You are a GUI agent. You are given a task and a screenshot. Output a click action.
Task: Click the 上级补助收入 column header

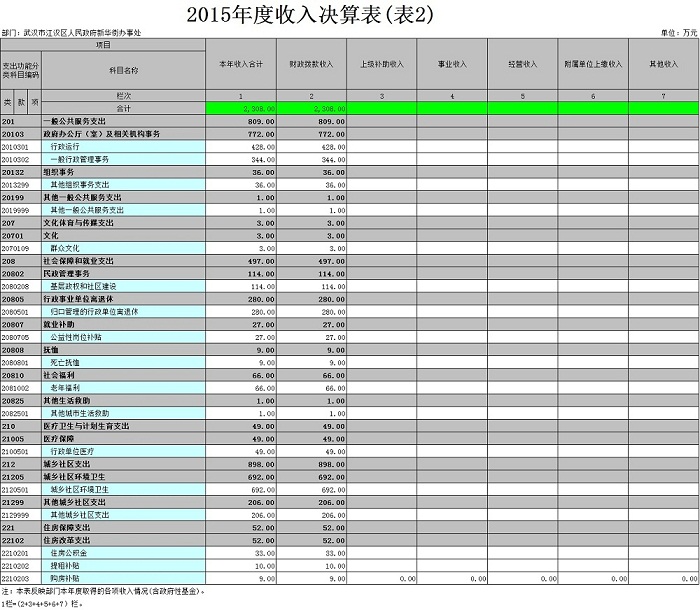tap(381, 64)
